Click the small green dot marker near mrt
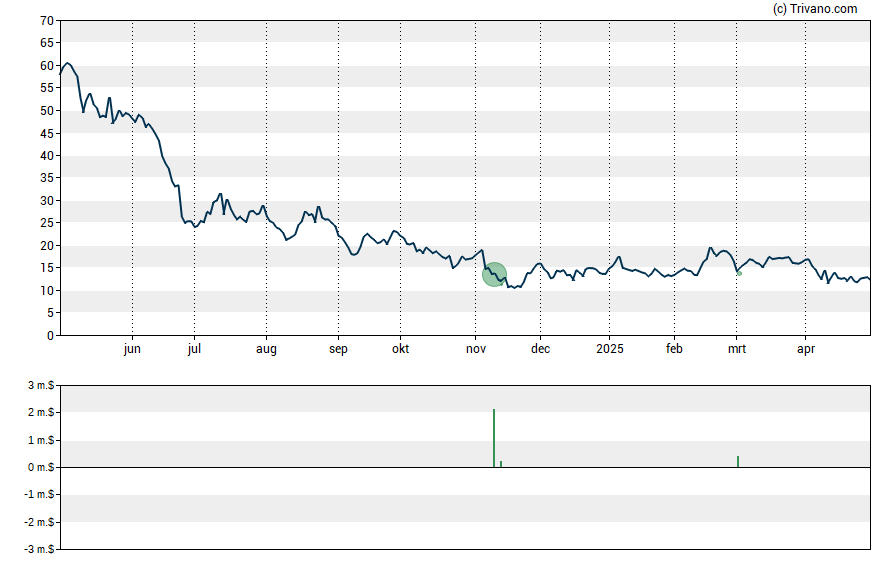888x565 pixels. 740,273
